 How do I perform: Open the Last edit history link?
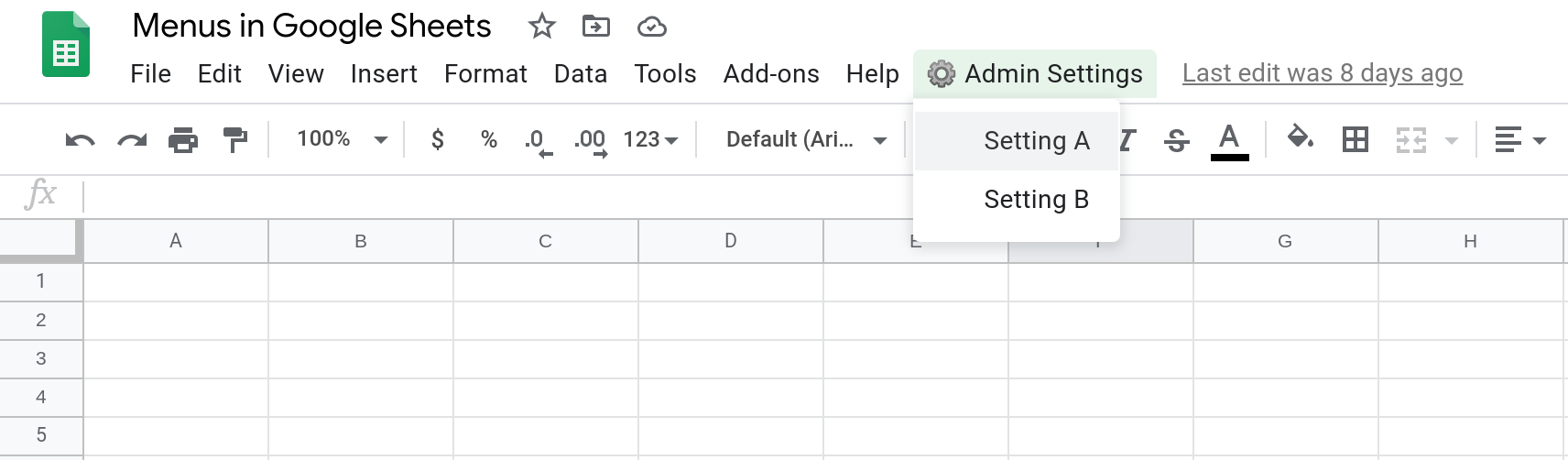tap(1322, 73)
